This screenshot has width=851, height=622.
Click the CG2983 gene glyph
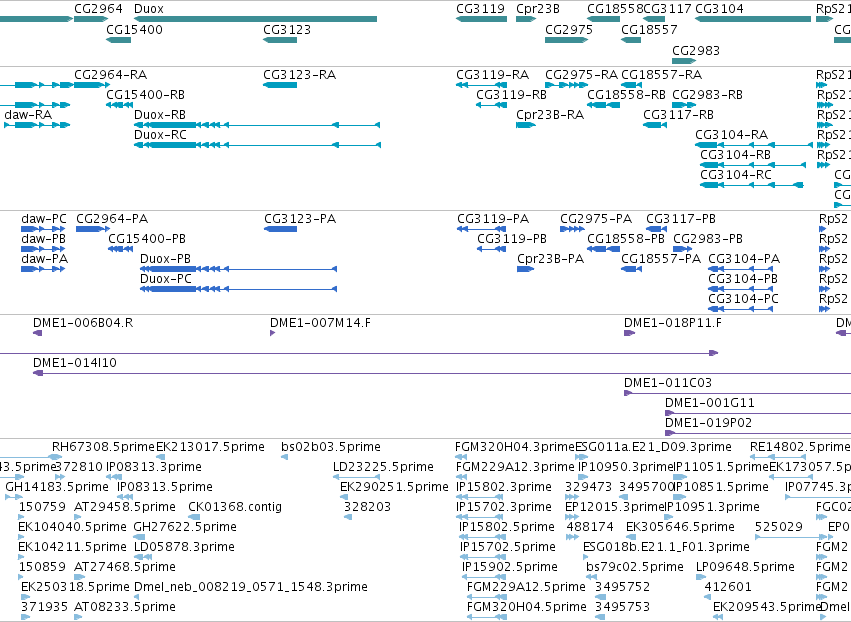(x=684, y=61)
